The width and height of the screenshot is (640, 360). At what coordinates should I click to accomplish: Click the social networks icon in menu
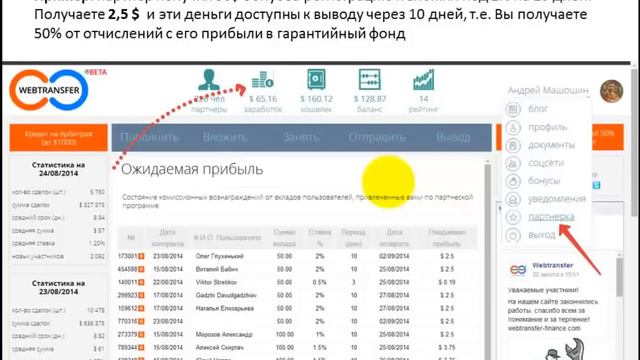(513, 163)
